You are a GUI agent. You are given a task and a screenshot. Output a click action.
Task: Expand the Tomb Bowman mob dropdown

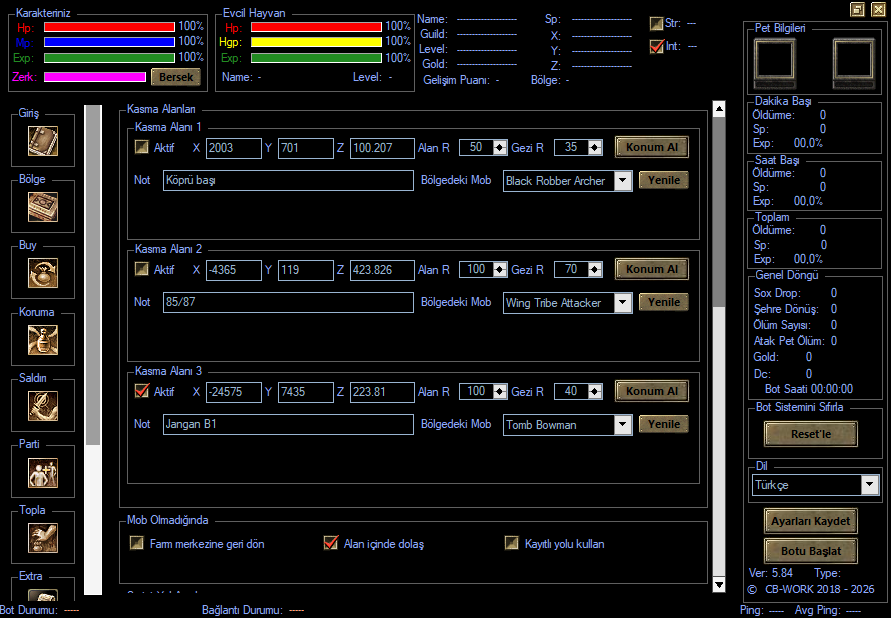coord(623,424)
